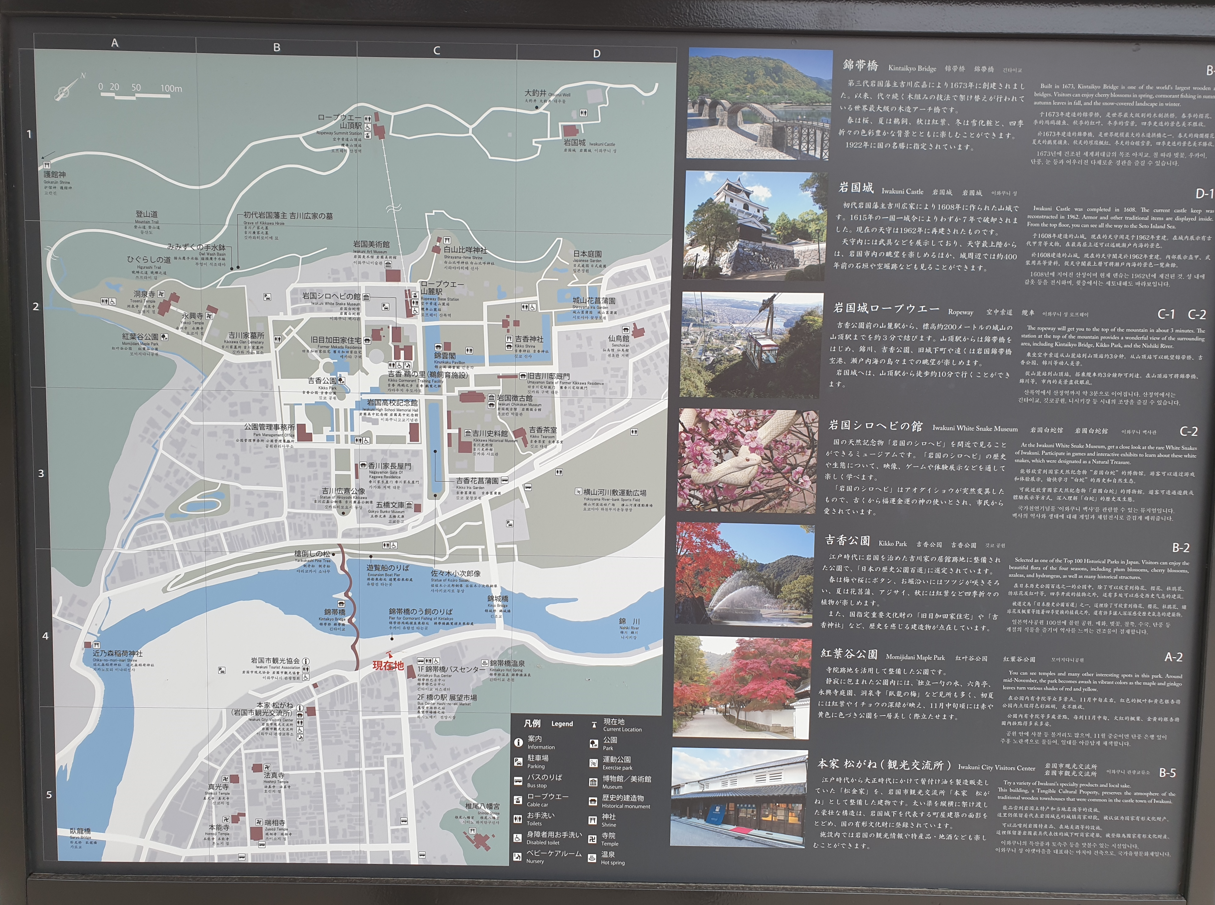Select the Parking icon in the legend
1215x905 pixels.
(519, 761)
